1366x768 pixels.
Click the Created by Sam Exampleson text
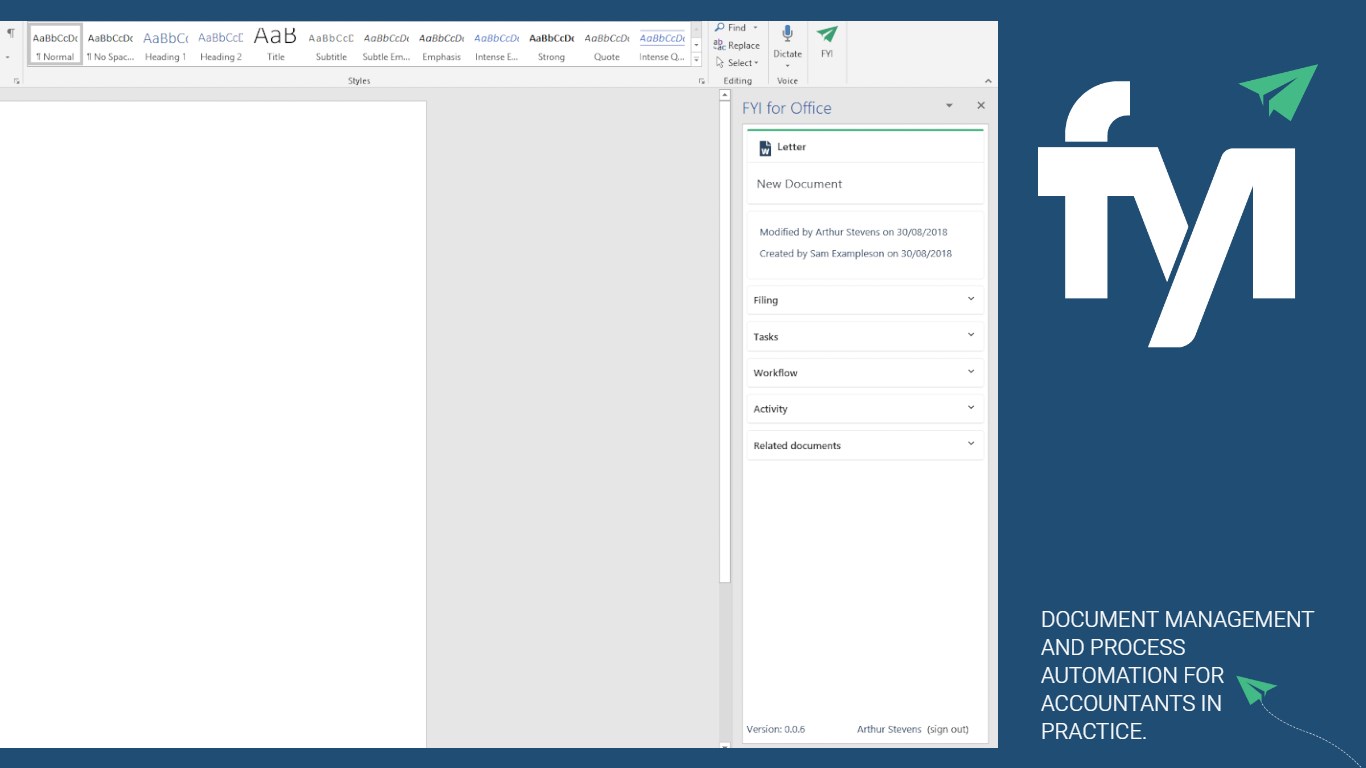[855, 254]
